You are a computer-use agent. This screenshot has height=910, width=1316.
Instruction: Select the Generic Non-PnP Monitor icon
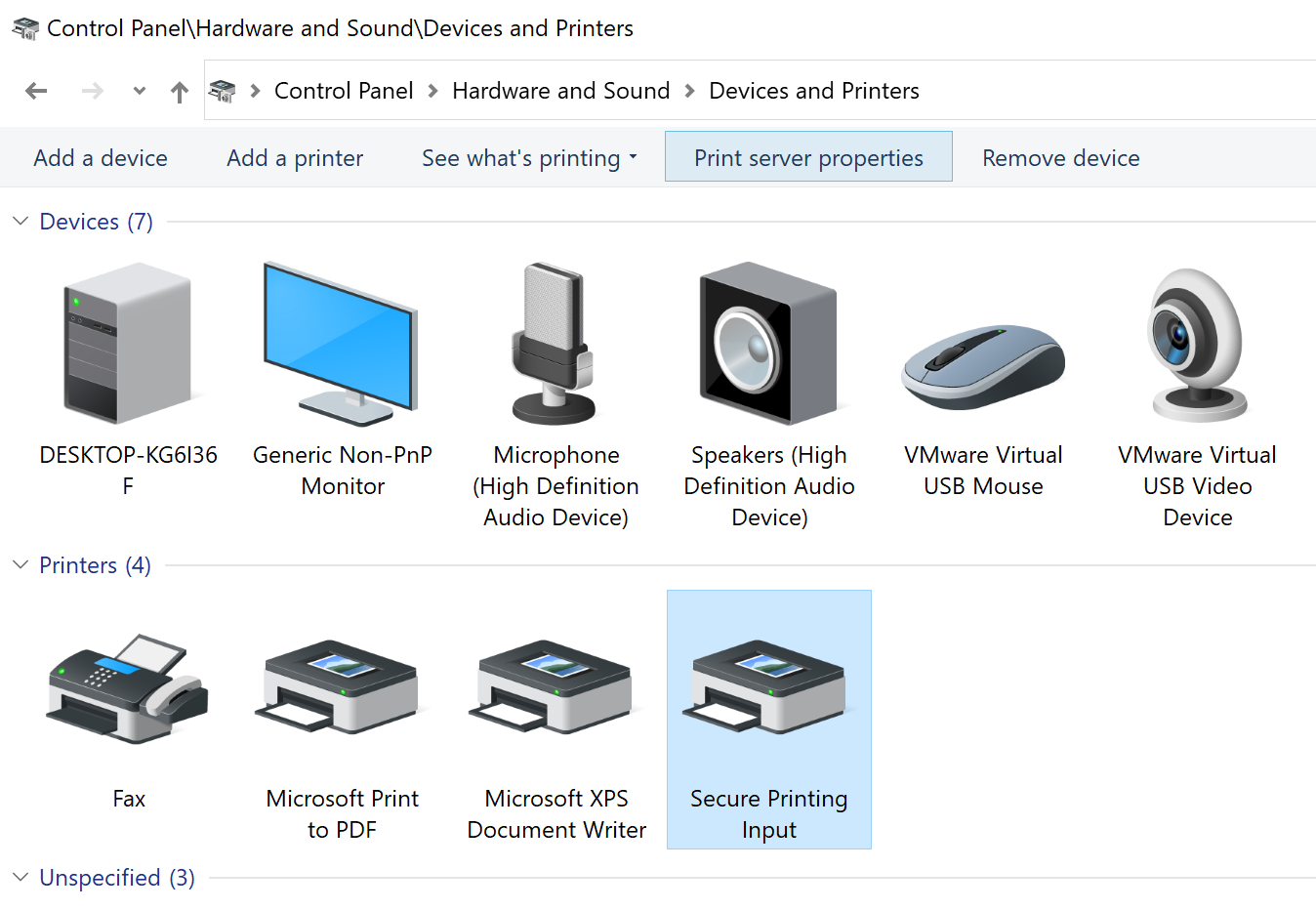[x=342, y=343]
